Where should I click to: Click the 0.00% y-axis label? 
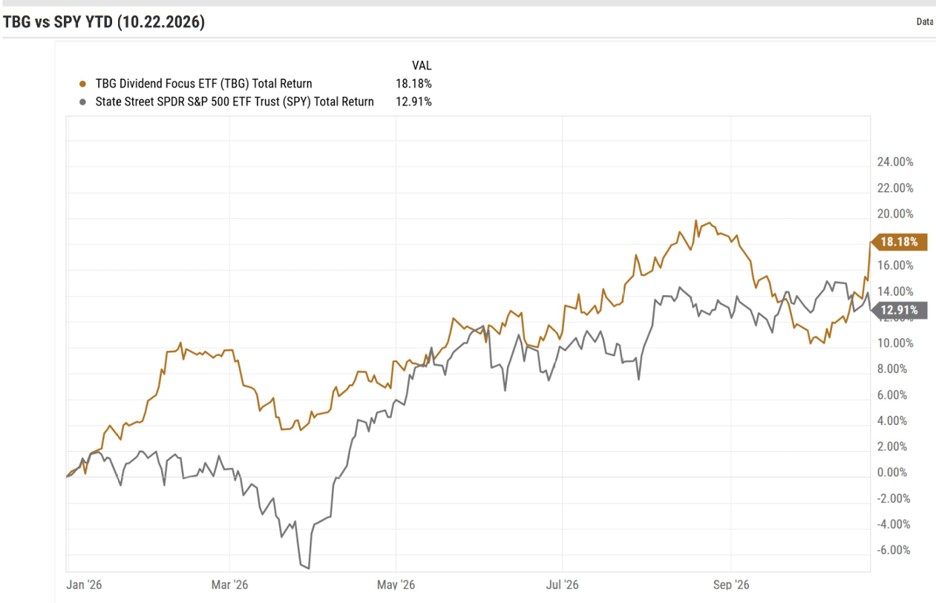tap(892, 472)
